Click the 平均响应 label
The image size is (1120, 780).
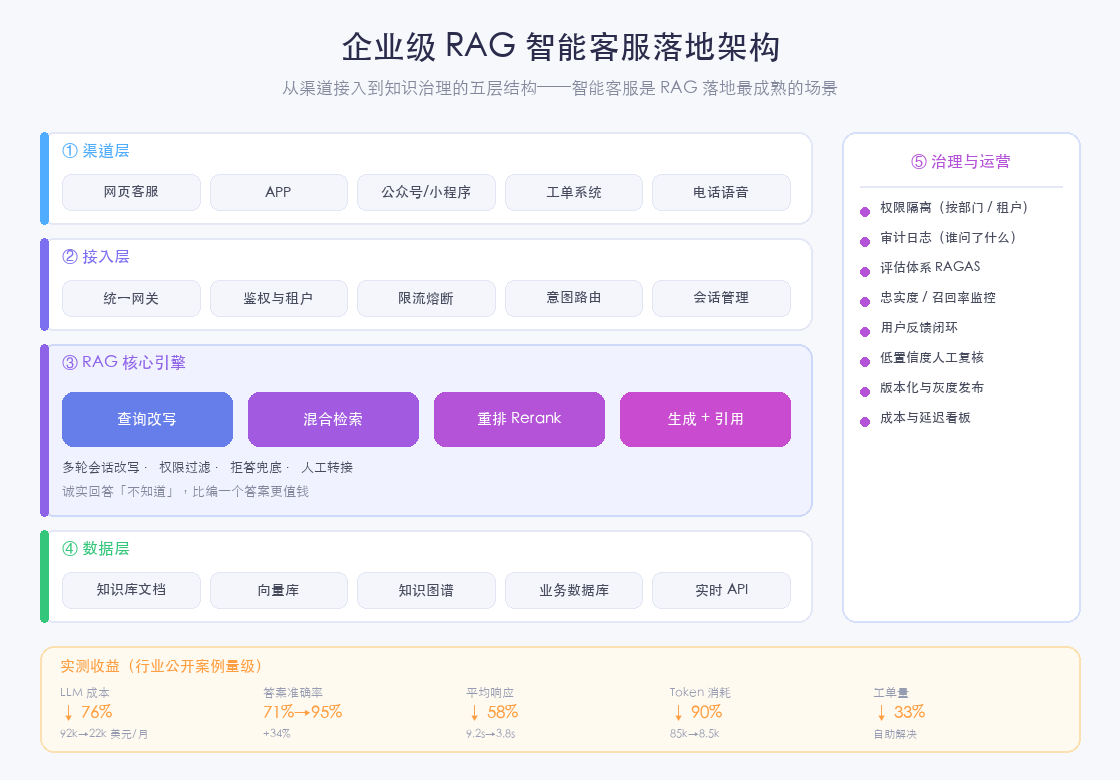[x=490, y=693]
